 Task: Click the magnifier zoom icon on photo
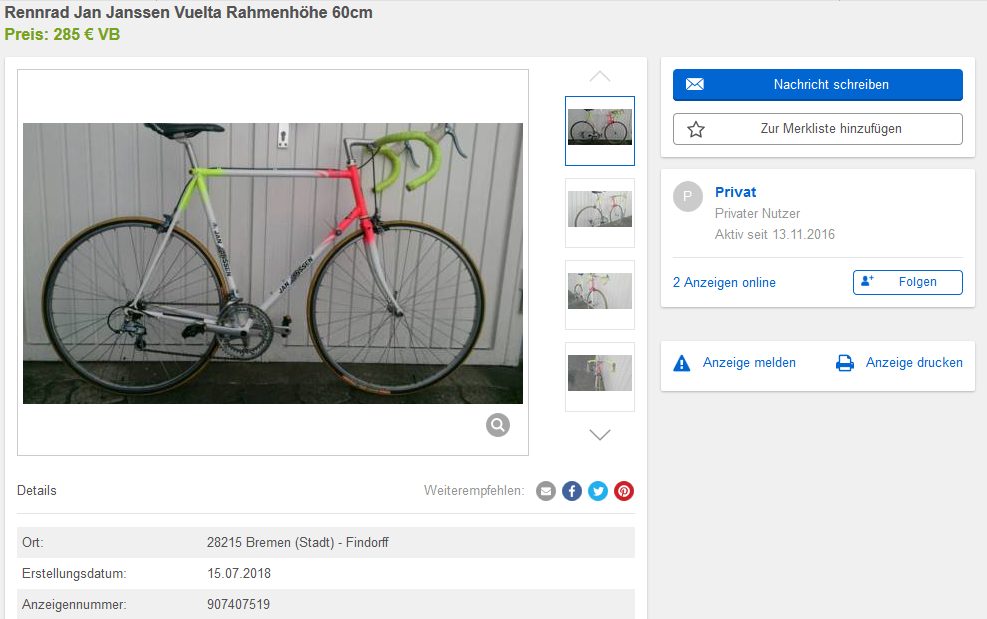[498, 425]
